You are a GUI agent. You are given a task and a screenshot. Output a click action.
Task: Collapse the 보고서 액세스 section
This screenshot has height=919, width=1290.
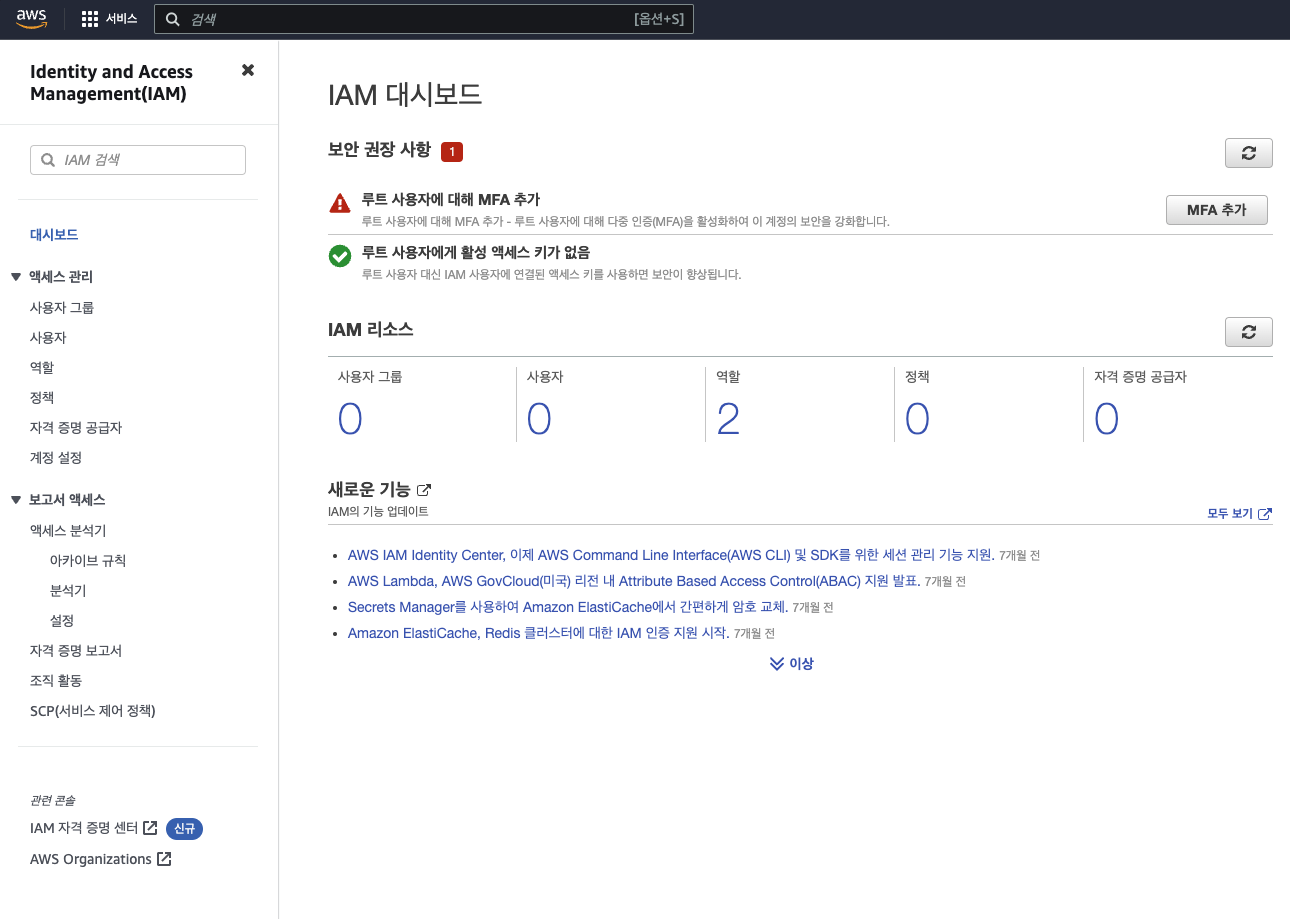[16, 500]
